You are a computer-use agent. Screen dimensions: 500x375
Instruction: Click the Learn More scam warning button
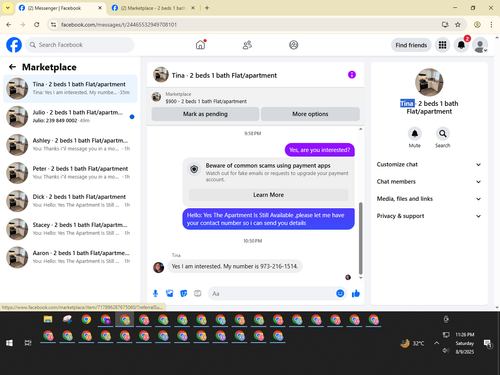click(268, 195)
